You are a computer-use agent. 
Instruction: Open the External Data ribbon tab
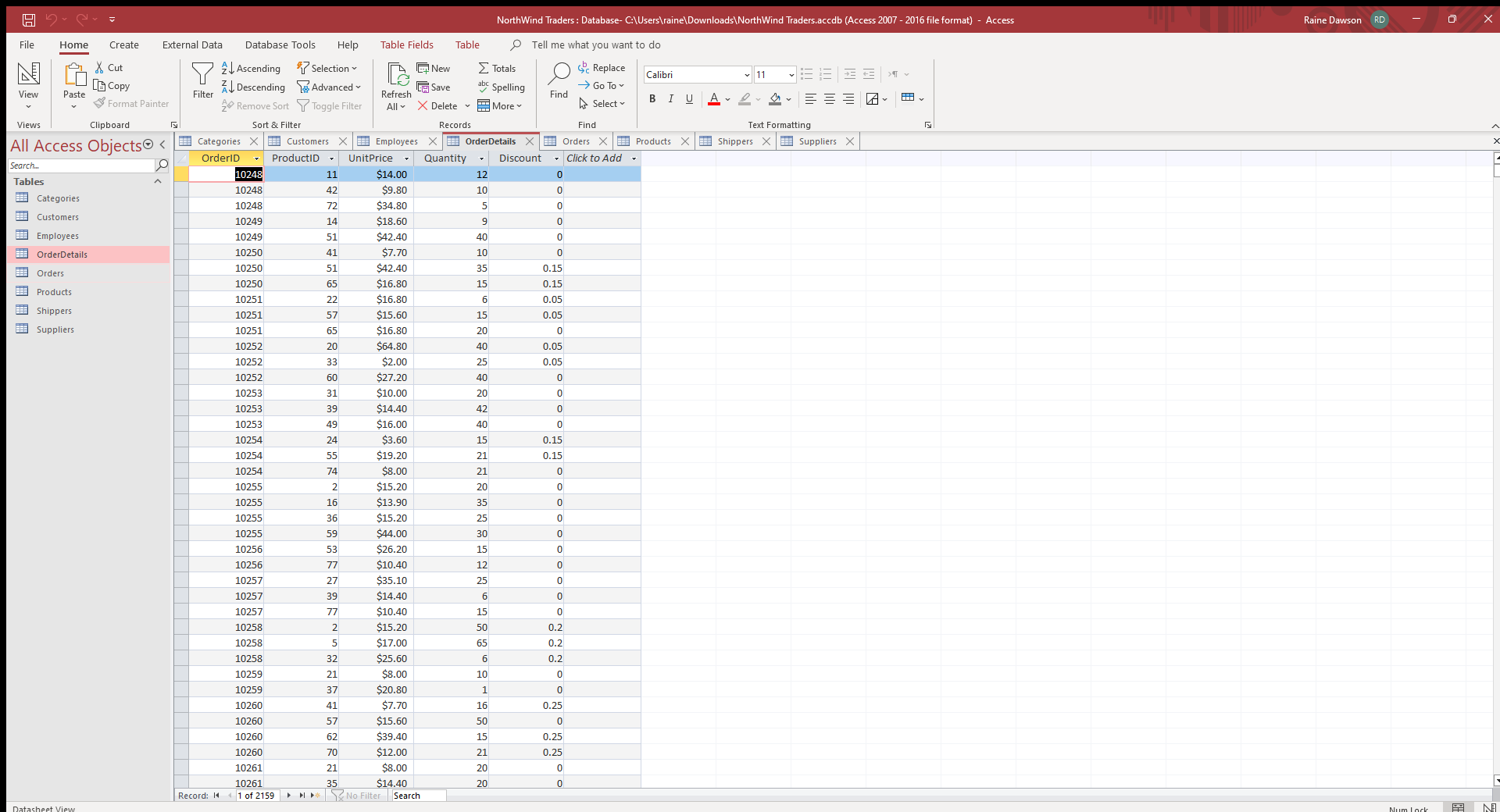[192, 45]
